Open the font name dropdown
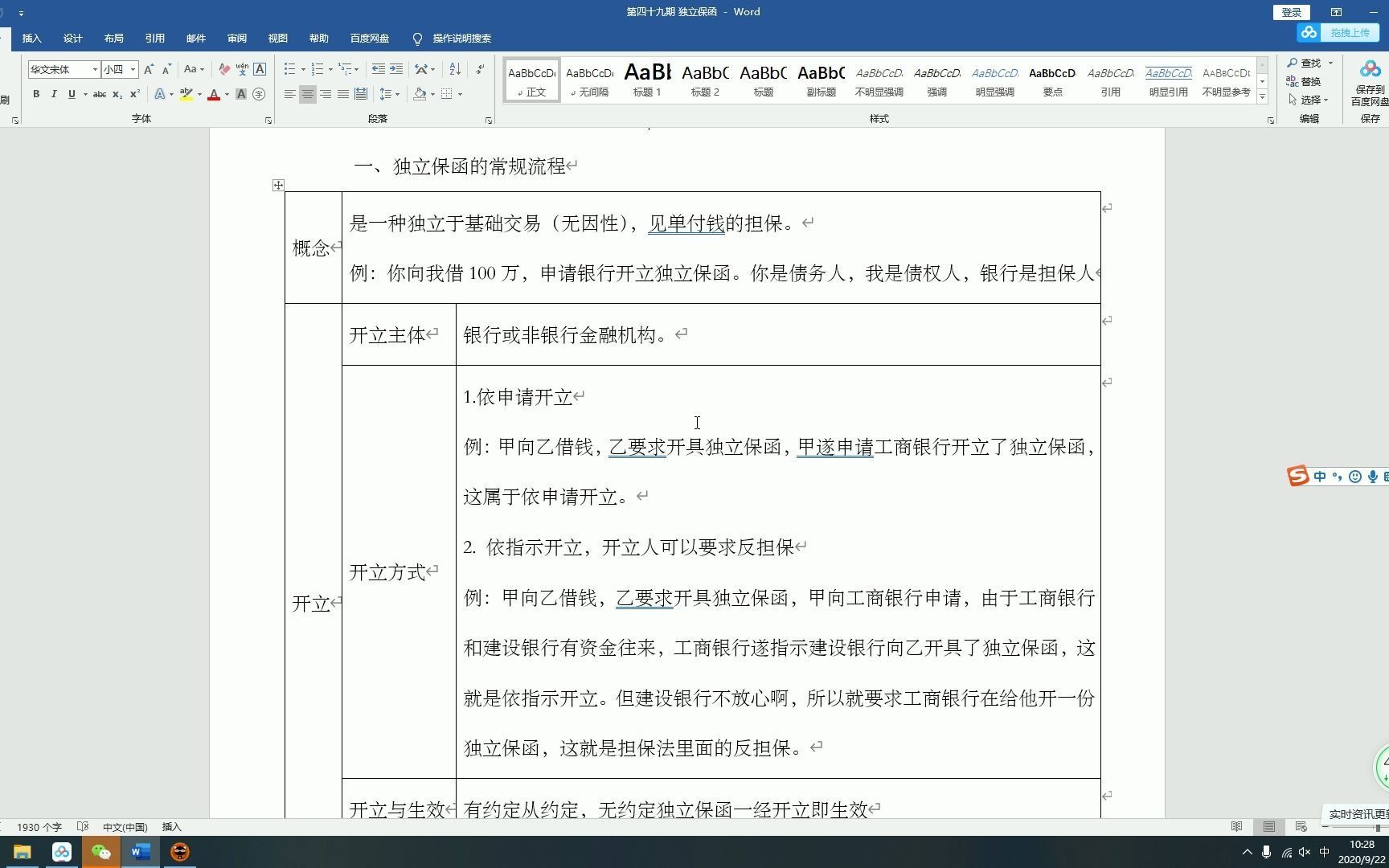 pos(95,69)
